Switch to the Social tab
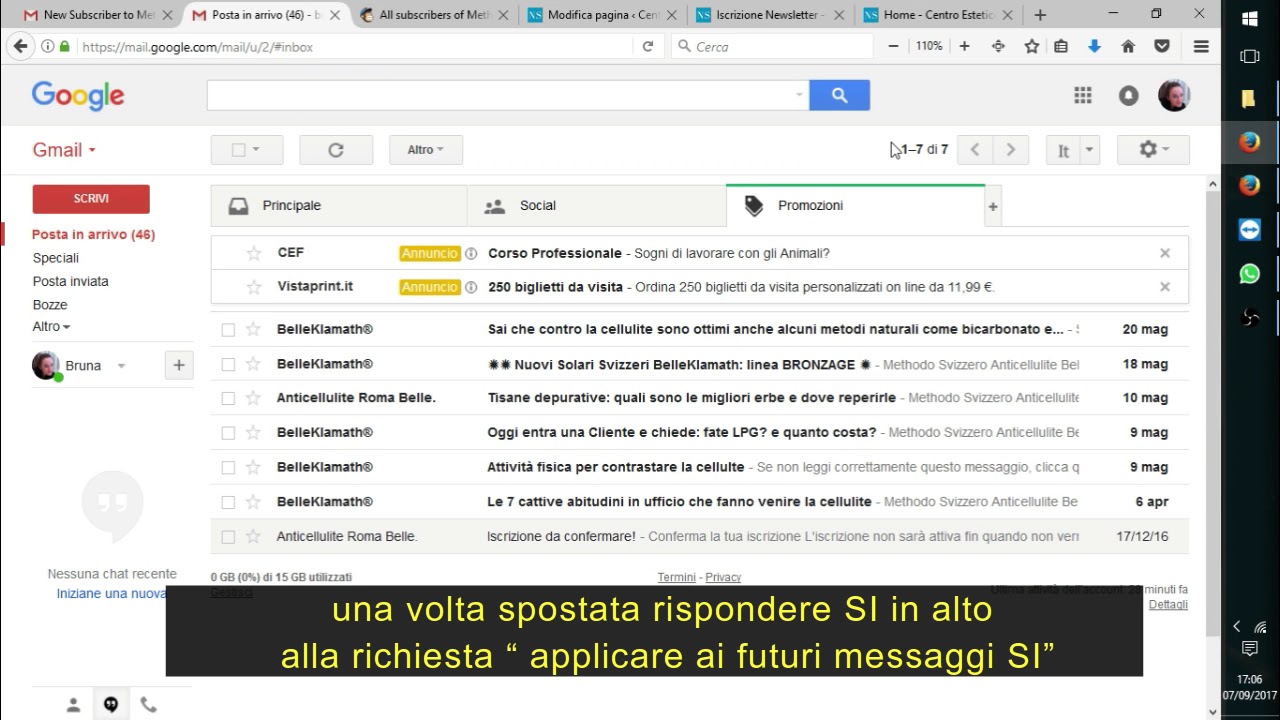The image size is (1280, 720). tap(596, 206)
